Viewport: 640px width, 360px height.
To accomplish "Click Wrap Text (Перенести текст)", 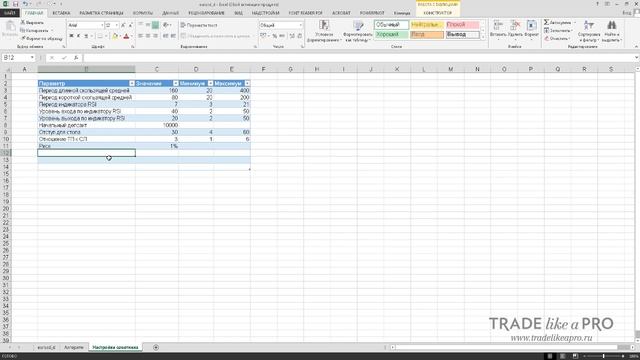I will (x=199, y=25).
